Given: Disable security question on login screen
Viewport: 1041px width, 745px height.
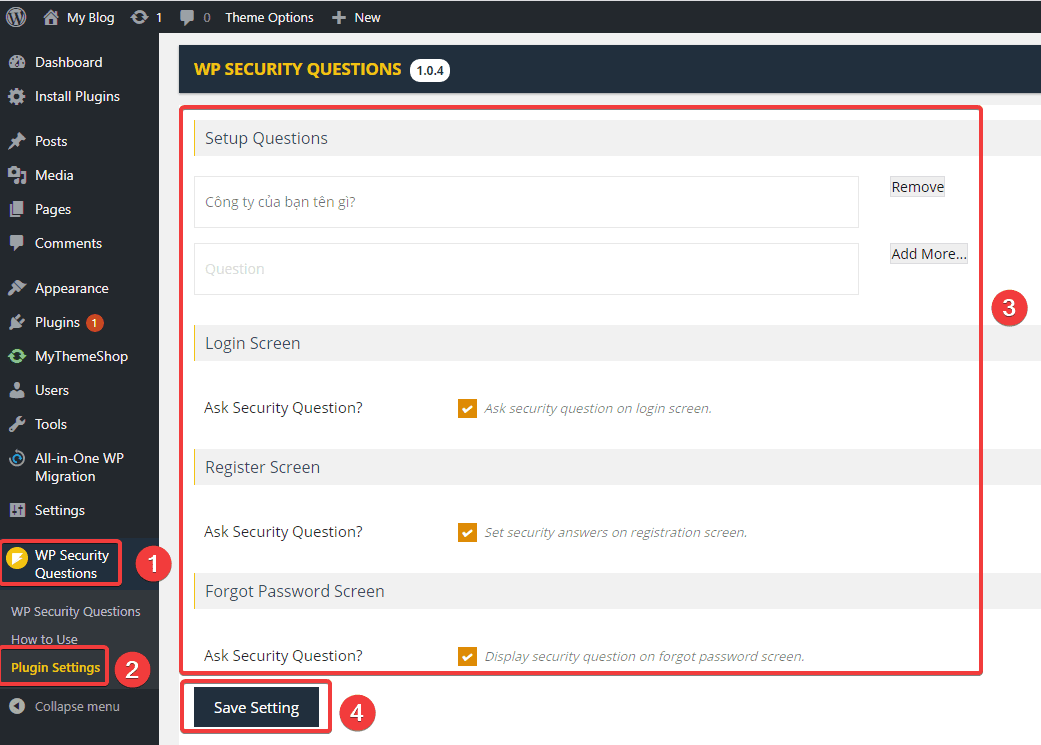Looking at the screenshot, I should pos(467,408).
